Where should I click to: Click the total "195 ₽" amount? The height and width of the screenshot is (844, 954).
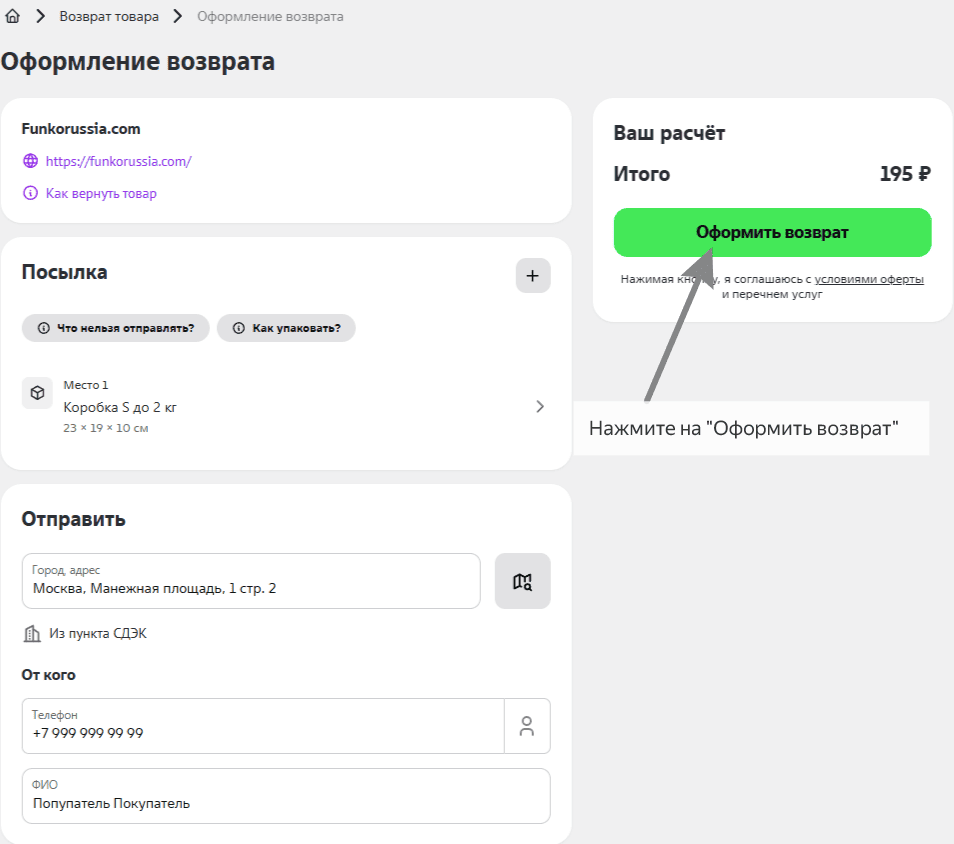(905, 174)
